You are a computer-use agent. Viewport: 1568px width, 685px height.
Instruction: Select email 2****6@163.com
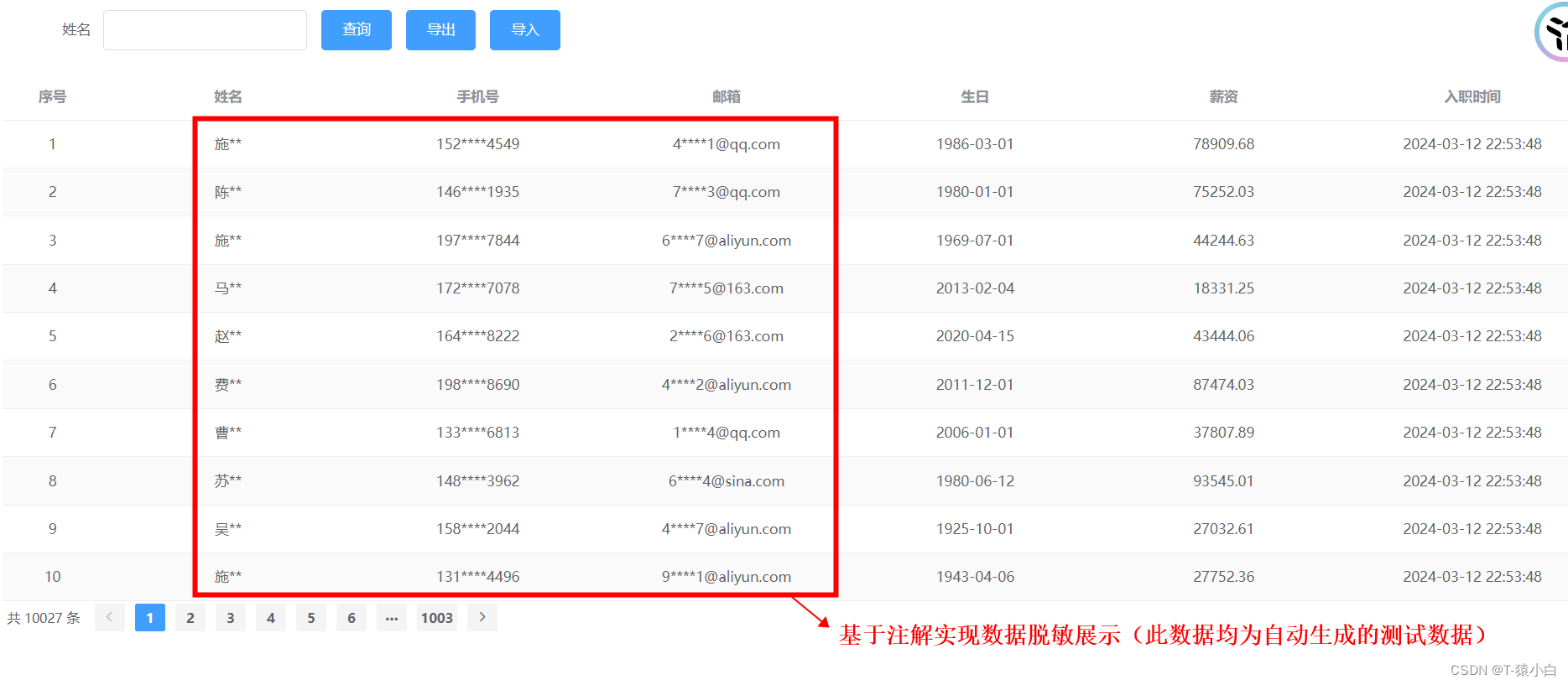pyautogui.click(x=727, y=336)
